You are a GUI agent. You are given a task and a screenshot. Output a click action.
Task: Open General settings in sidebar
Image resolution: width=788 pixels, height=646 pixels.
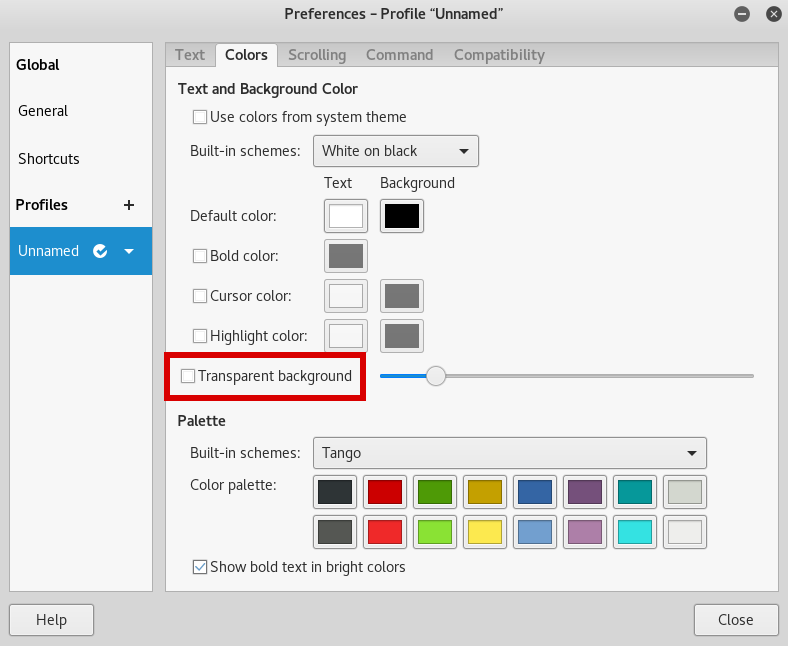(81, 111)
